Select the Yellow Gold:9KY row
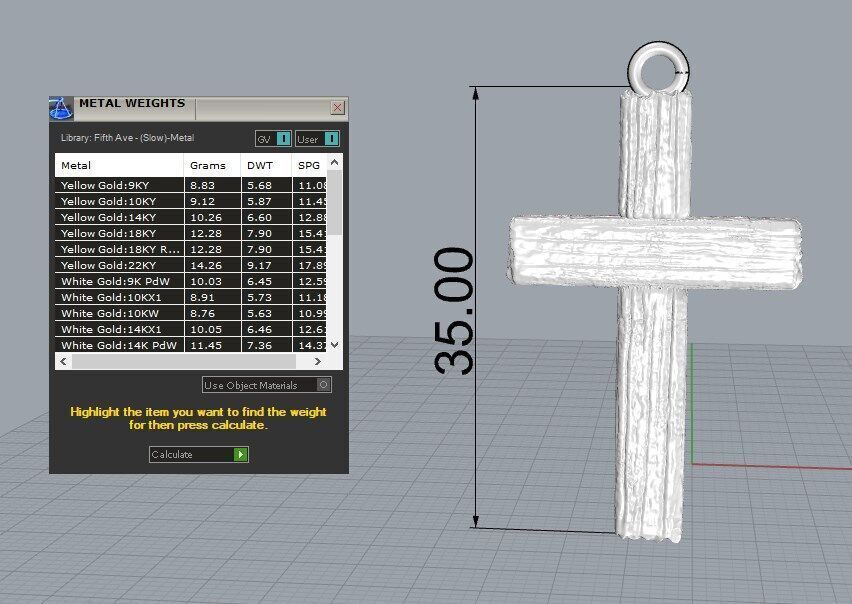This screenshot has width=852, height=604. click(191, 185)
